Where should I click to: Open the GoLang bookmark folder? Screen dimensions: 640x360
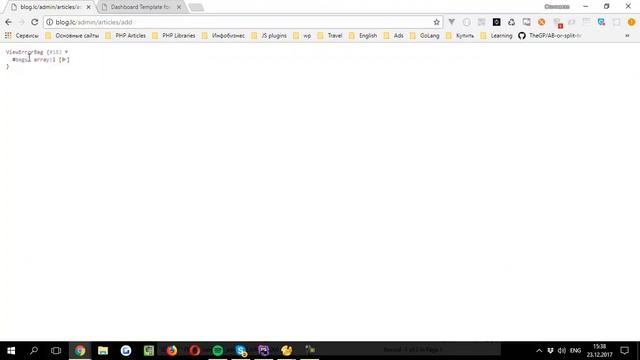424,36
